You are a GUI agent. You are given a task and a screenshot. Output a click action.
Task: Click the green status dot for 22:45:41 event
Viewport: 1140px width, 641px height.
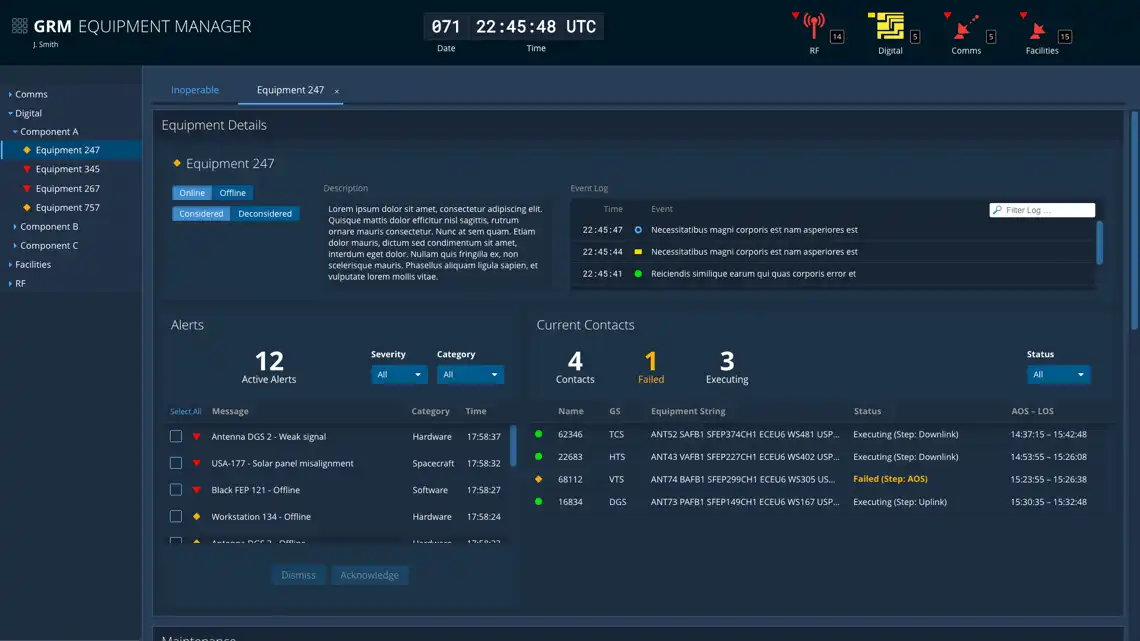tap(638, 274)
